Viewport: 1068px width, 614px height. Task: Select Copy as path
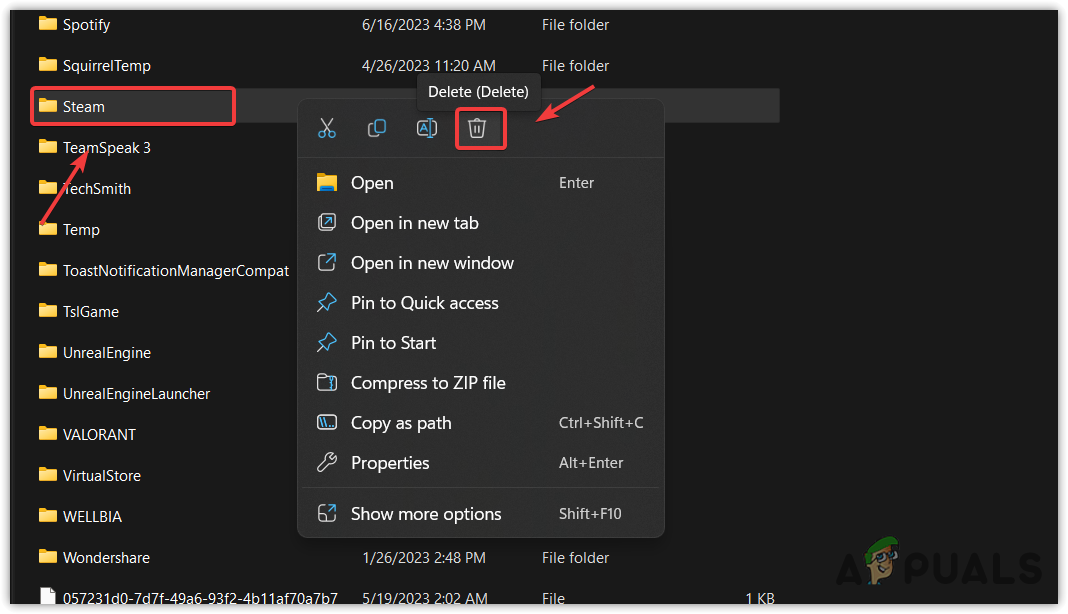pos(401,423)
